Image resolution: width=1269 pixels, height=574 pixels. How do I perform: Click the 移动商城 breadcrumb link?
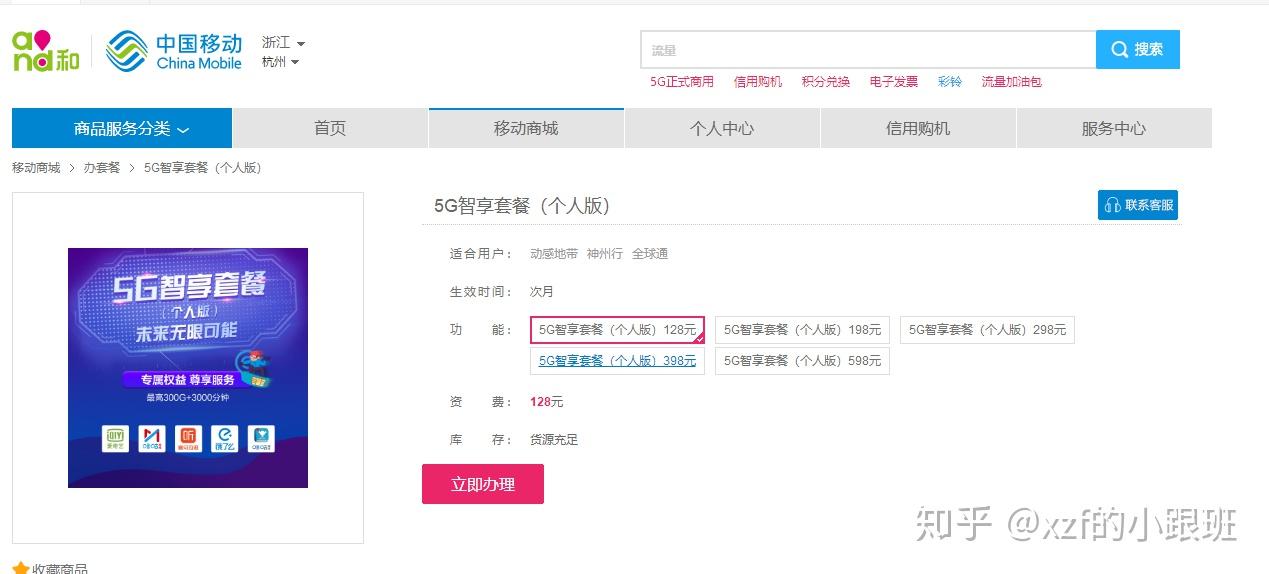click(x=36, y=168)
